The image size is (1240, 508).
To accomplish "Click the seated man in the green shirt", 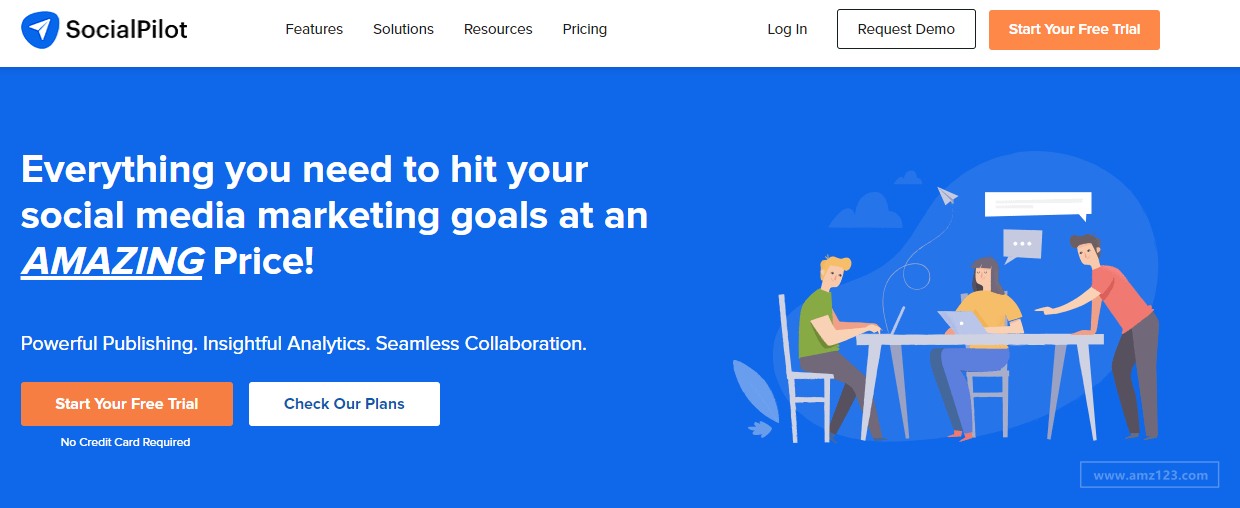I will (x=824, y=320).
